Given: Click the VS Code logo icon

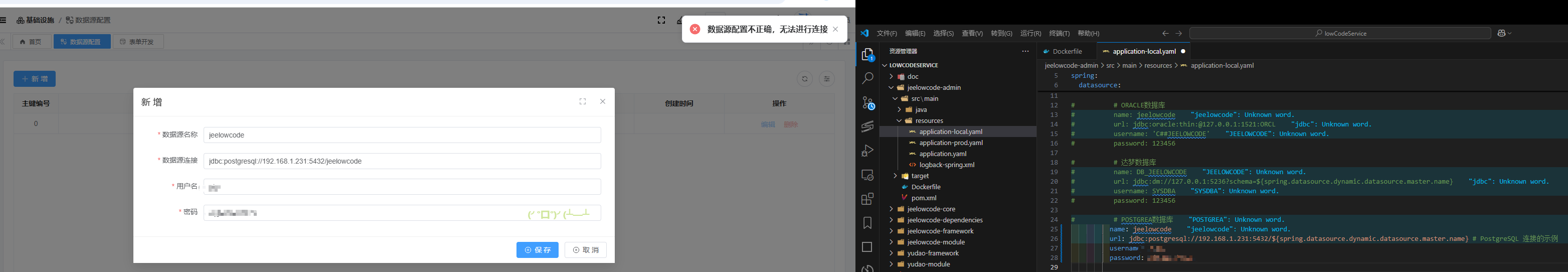Looking at the screenshot, I should [x=865, y=33].
